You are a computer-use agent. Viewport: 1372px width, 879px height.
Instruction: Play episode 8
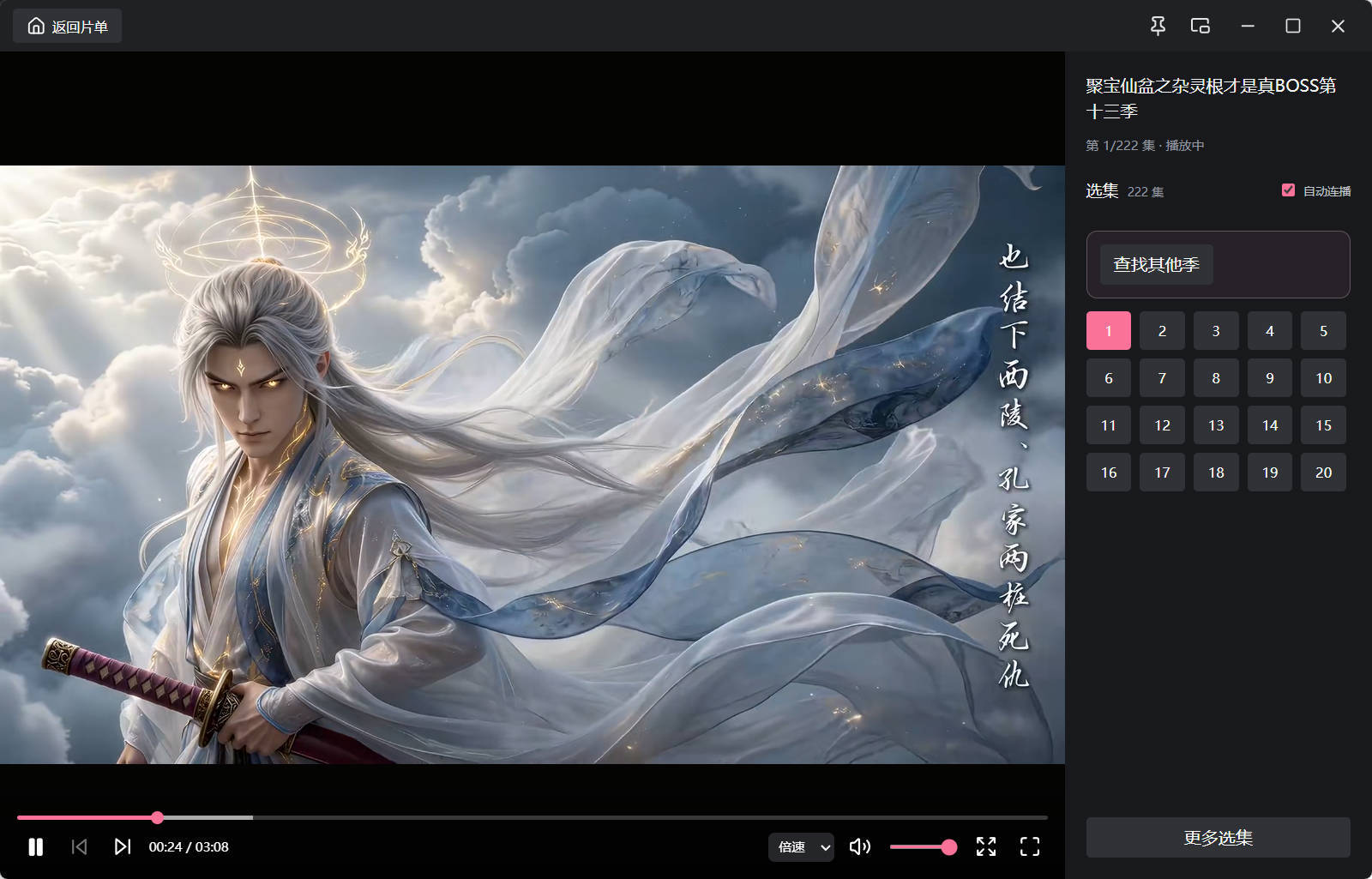(x=1216, y=378)
